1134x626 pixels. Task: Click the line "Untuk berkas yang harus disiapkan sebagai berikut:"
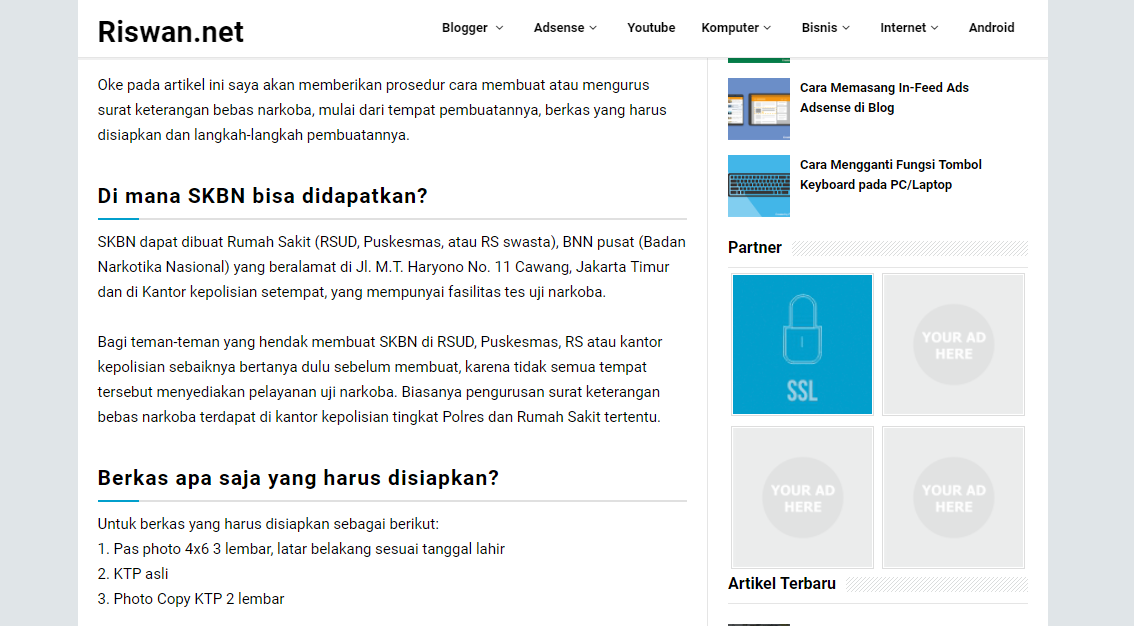268,524
